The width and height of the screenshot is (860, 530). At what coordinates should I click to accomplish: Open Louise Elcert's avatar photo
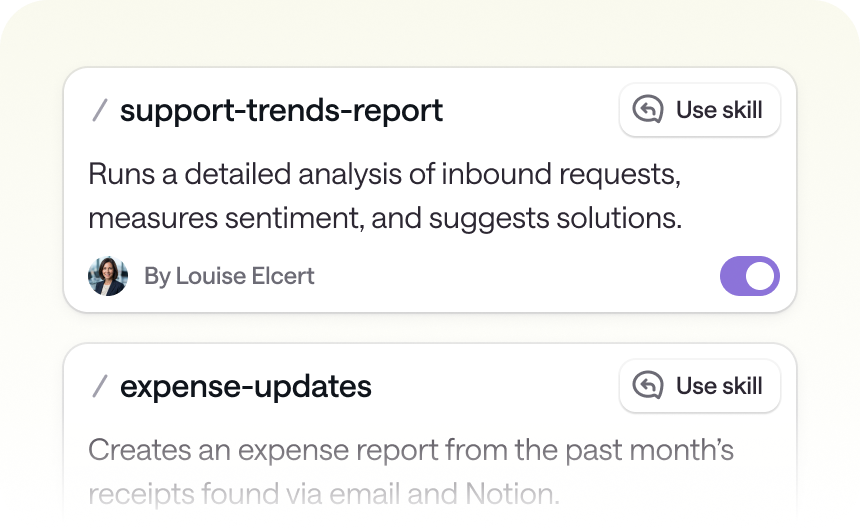coord(108,276)
